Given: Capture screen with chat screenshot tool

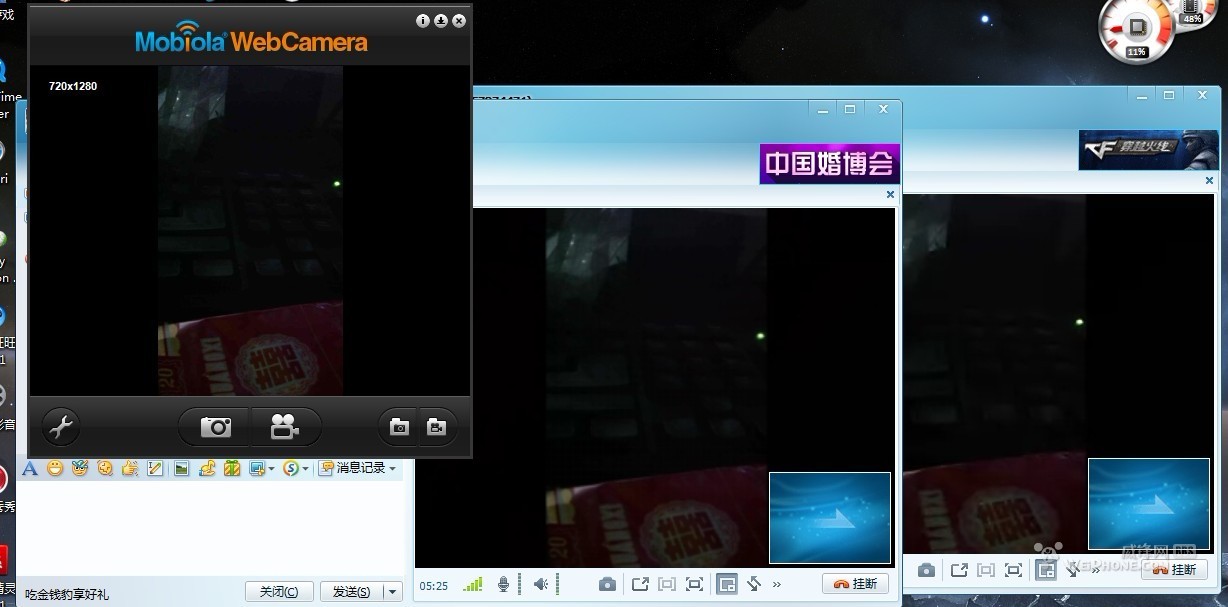Looking at the screenshot, I should (x=257, y=468).
